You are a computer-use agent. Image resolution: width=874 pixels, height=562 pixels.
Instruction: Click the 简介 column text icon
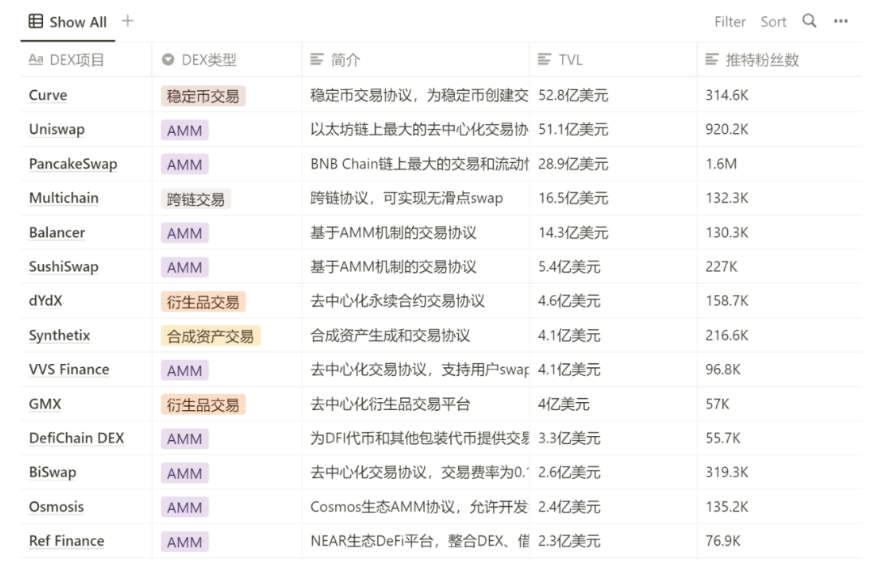[317, 59]
